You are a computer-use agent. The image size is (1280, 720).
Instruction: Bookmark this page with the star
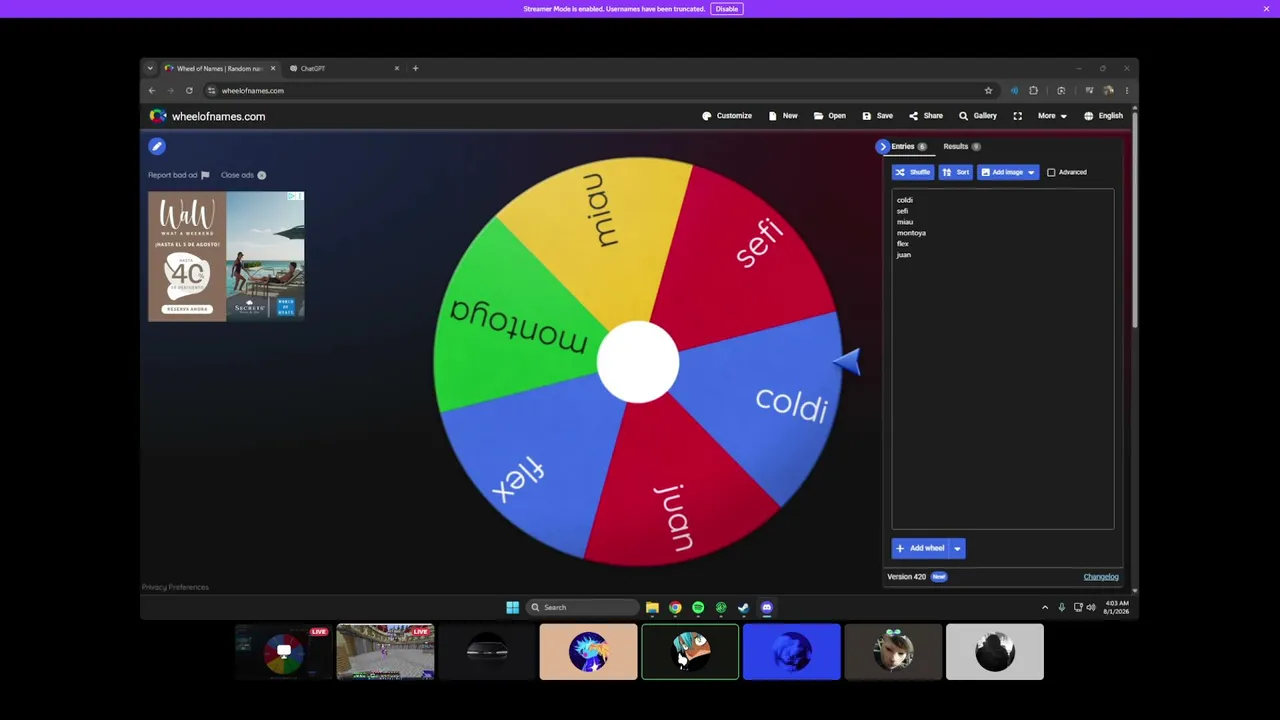pos(988,91)
